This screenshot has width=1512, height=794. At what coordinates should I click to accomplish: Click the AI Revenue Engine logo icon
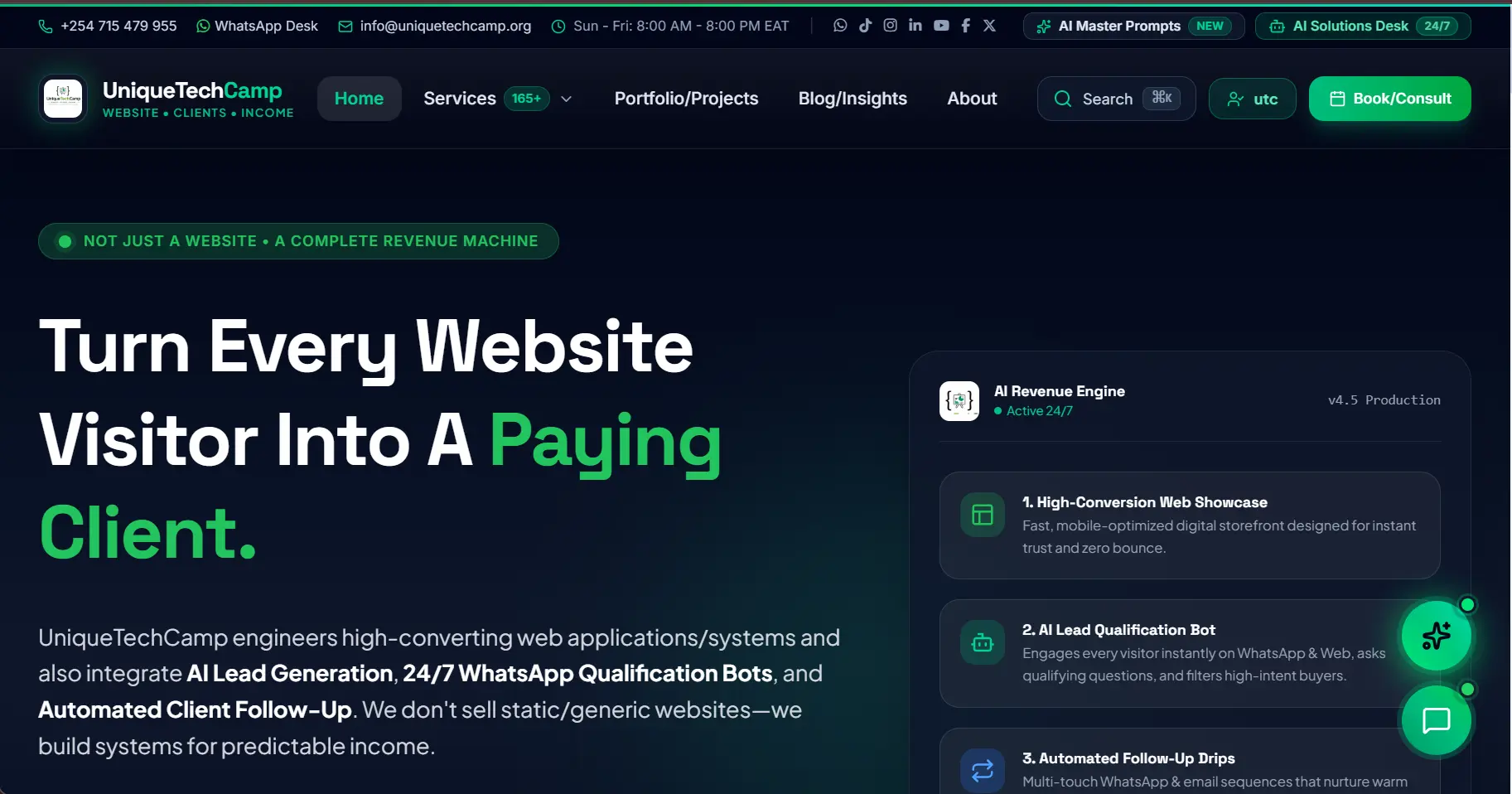(x=959, y=401)
